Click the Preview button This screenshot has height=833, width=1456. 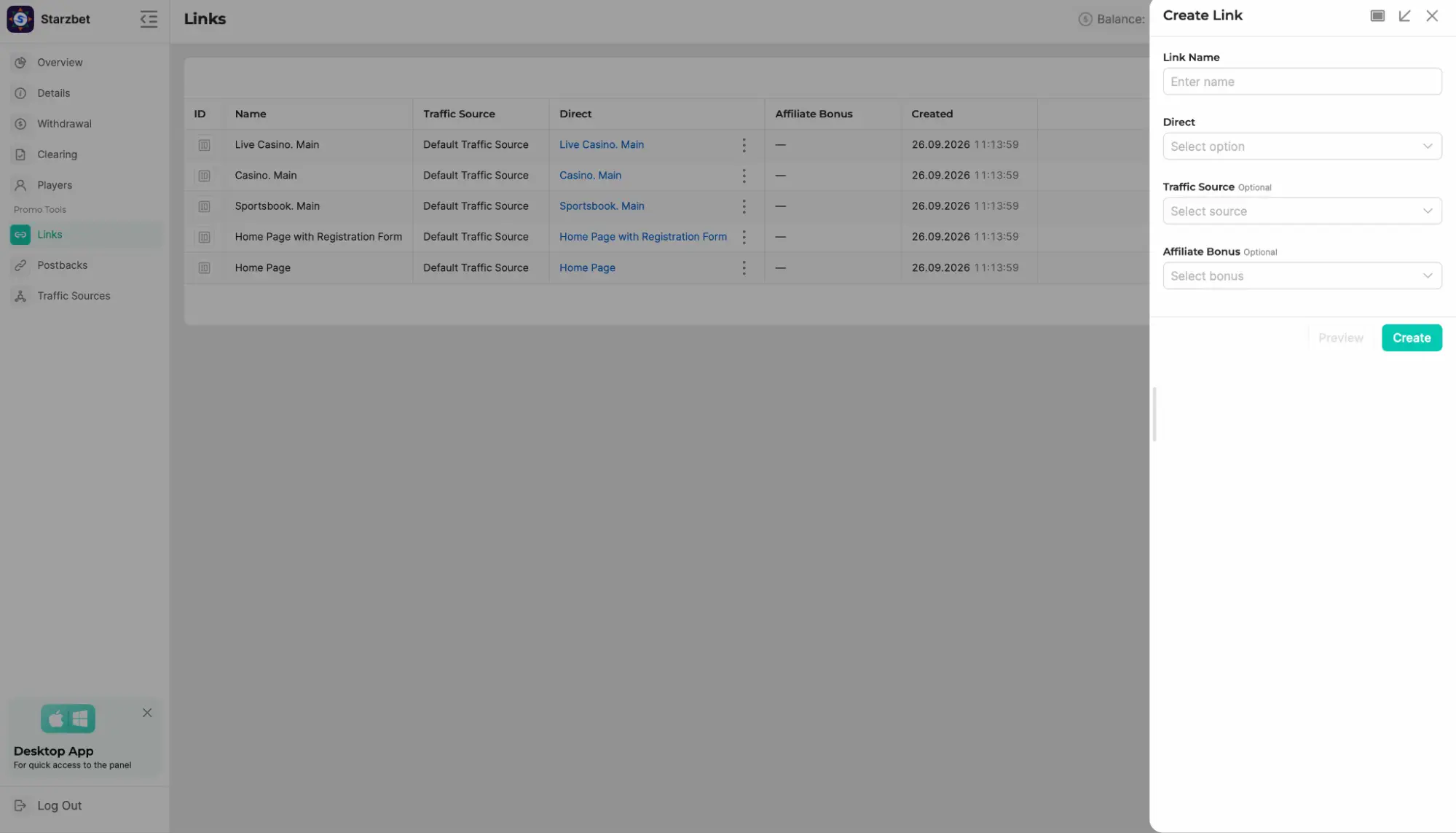[1340, 338]
